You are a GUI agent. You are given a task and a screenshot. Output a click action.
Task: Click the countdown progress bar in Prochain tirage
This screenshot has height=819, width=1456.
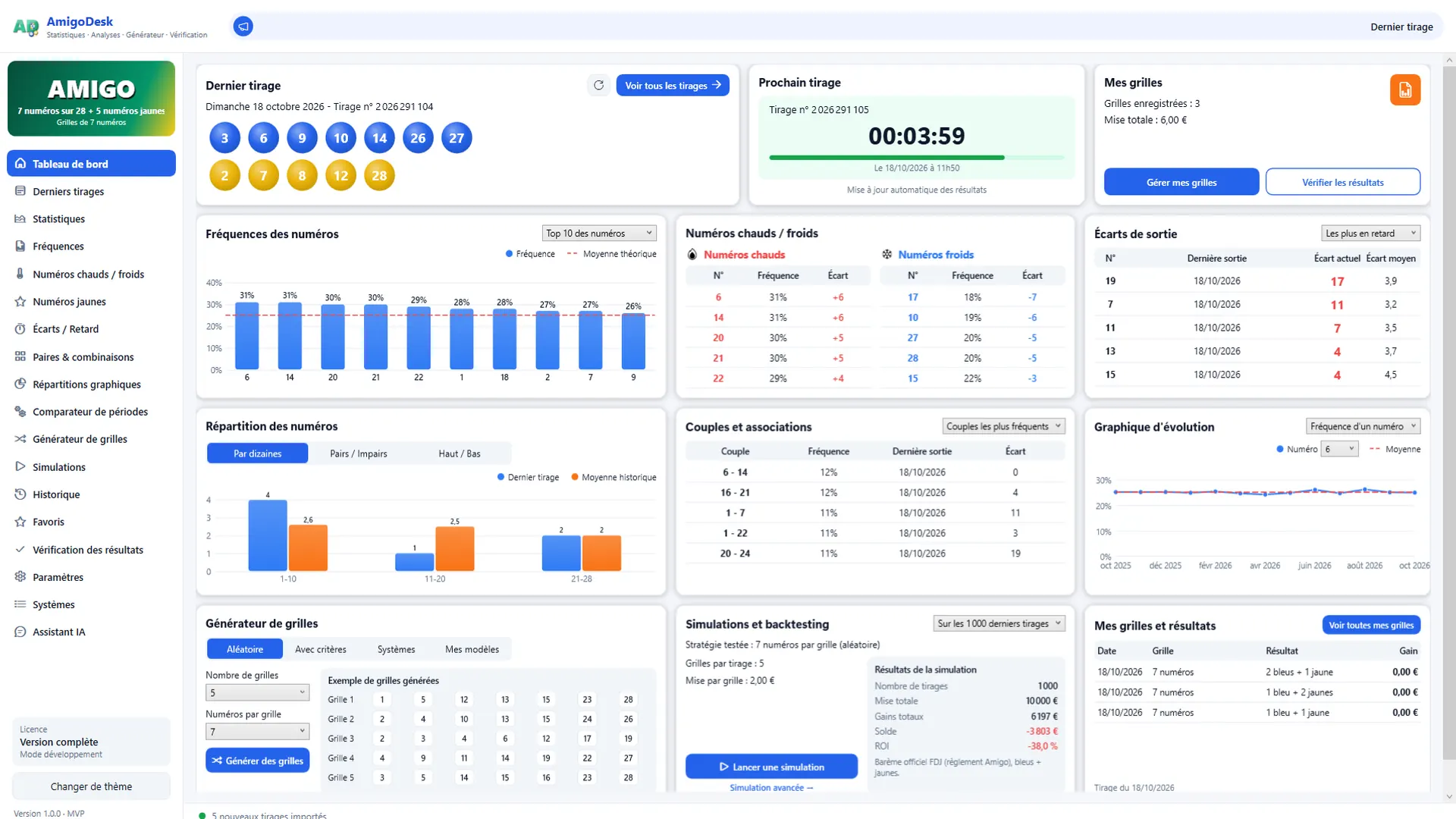click(x=916, y=158)
